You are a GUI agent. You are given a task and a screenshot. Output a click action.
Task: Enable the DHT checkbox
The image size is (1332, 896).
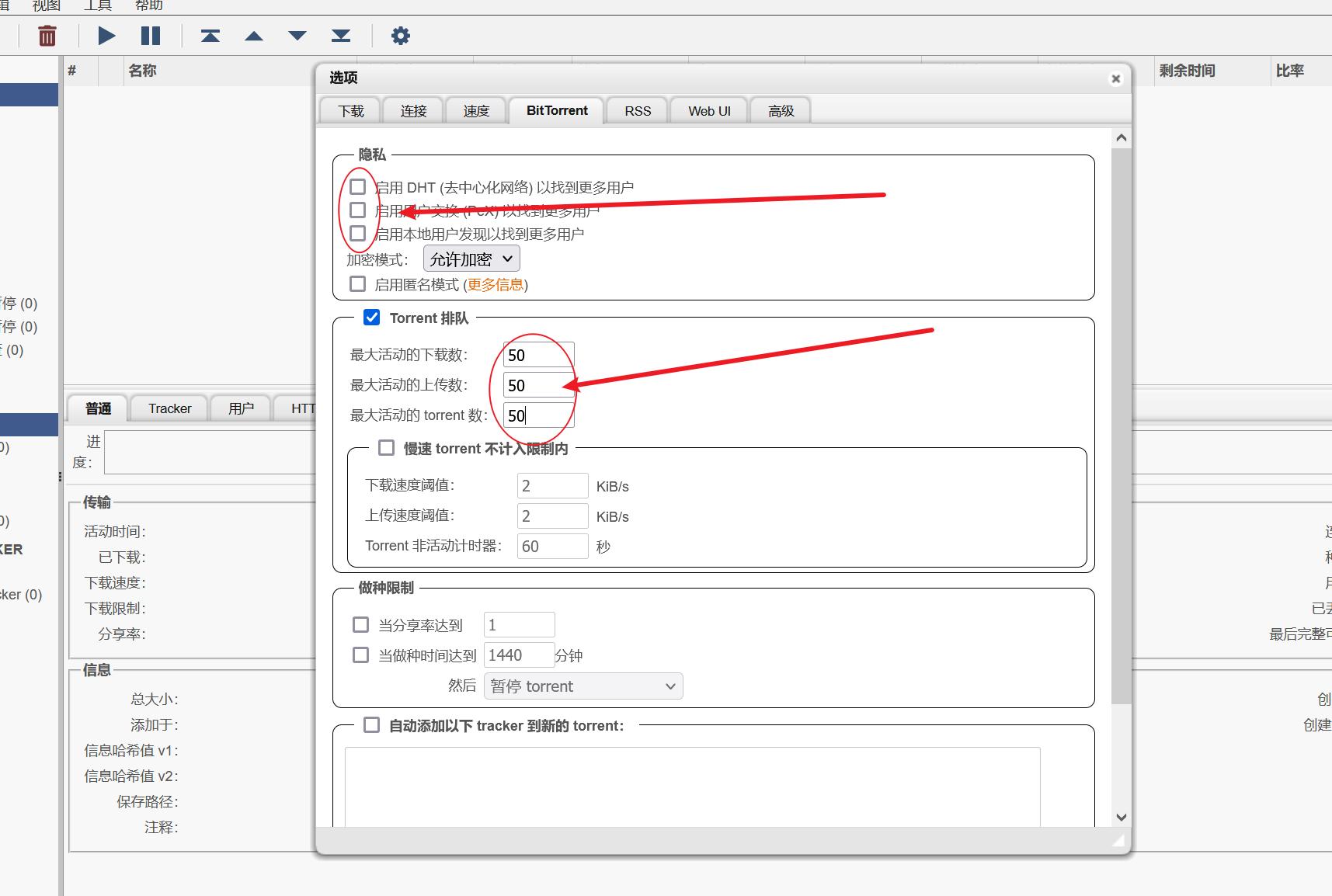(x=358, y=187)
